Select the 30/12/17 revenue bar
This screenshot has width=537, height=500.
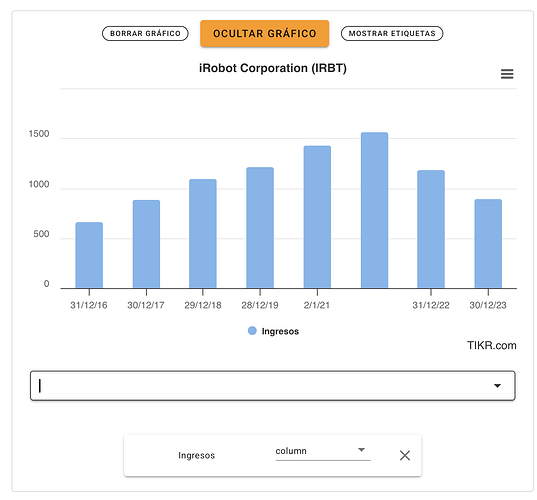146,244
